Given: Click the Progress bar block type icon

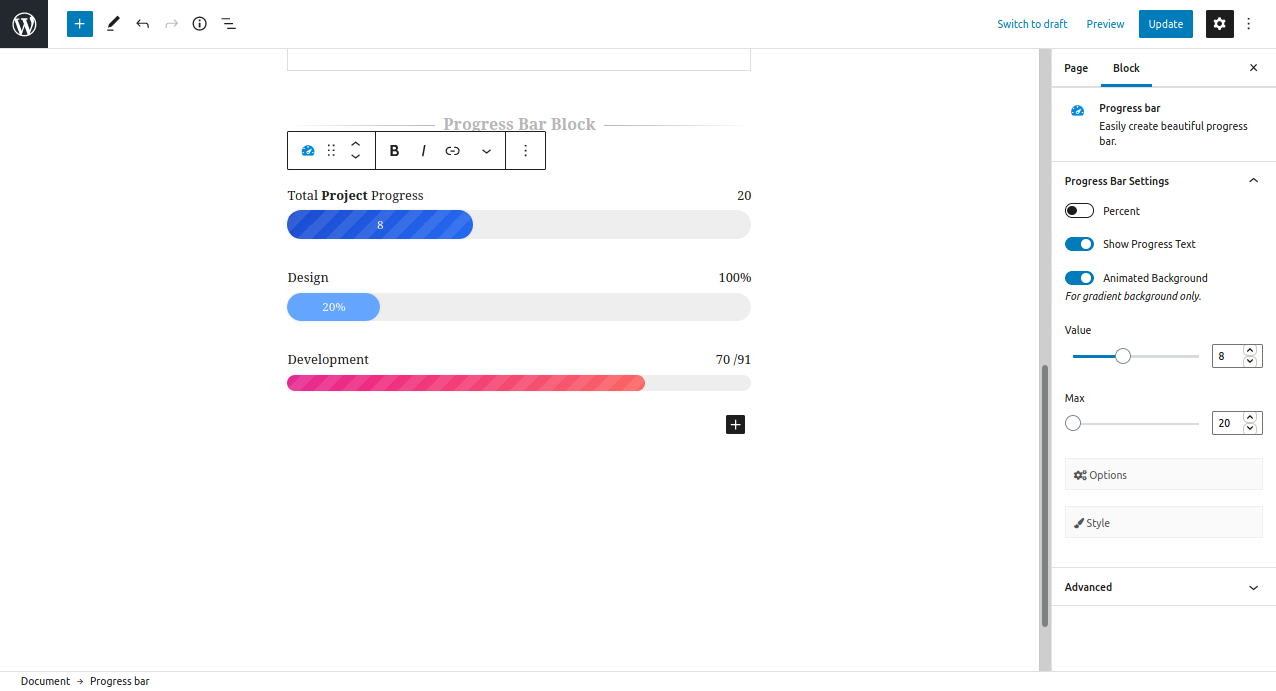Looking at the screenshot, I should point(308,151).
